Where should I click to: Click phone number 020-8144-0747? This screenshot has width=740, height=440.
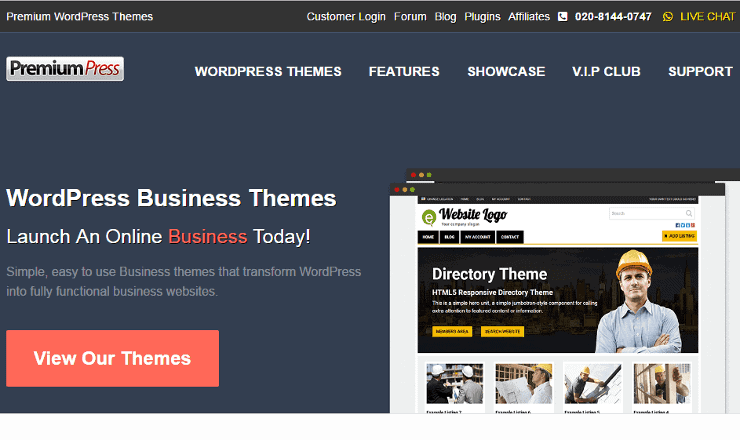point(613,17)
